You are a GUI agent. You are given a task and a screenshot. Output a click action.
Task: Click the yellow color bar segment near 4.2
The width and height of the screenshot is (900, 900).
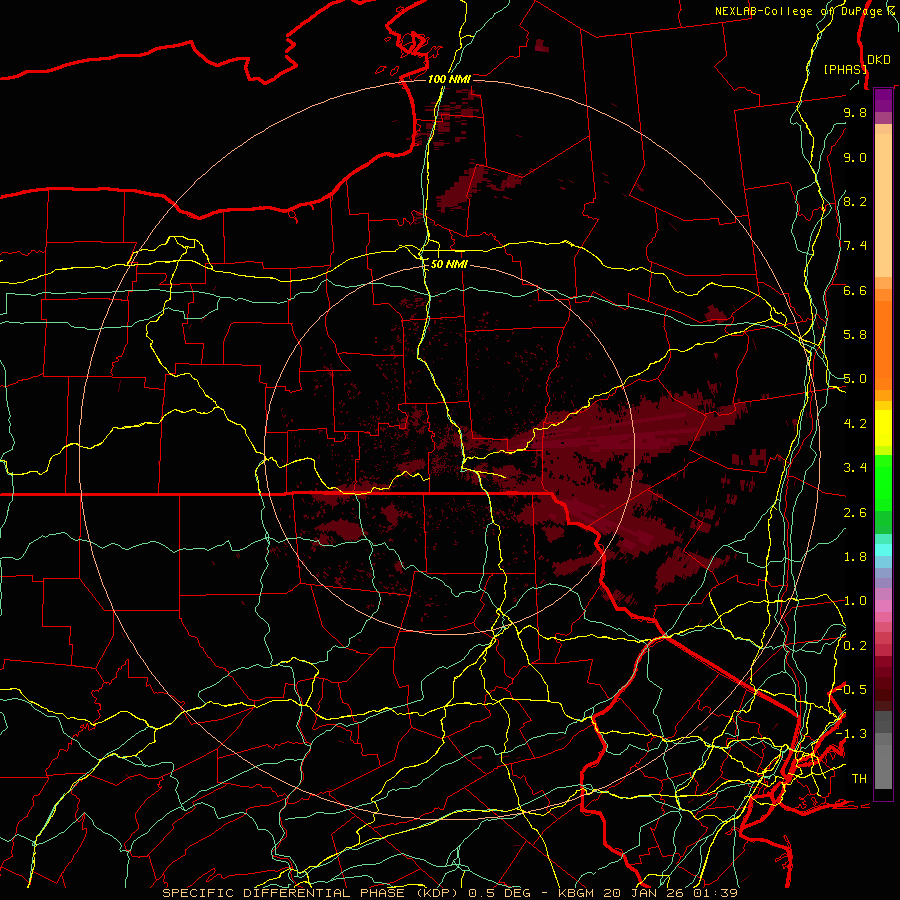(x=883, y=428)
